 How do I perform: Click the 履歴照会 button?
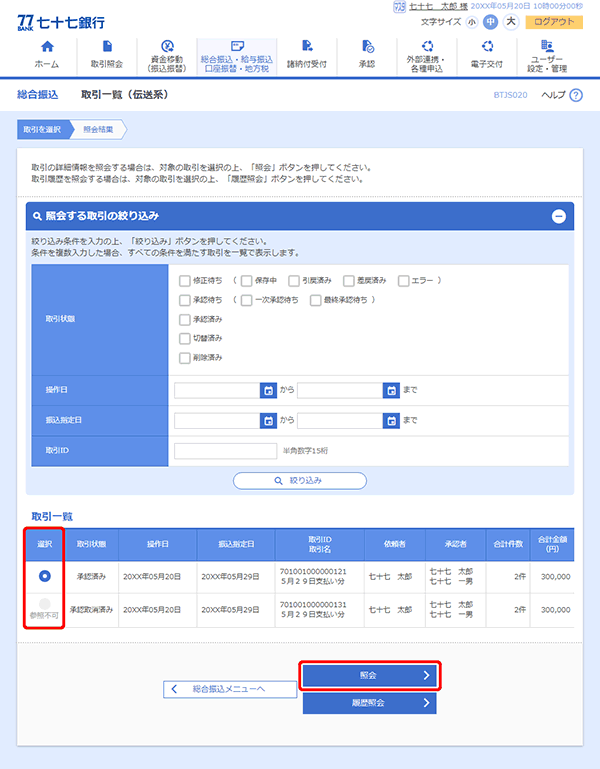pyautogui.click(x=369, y=703)
